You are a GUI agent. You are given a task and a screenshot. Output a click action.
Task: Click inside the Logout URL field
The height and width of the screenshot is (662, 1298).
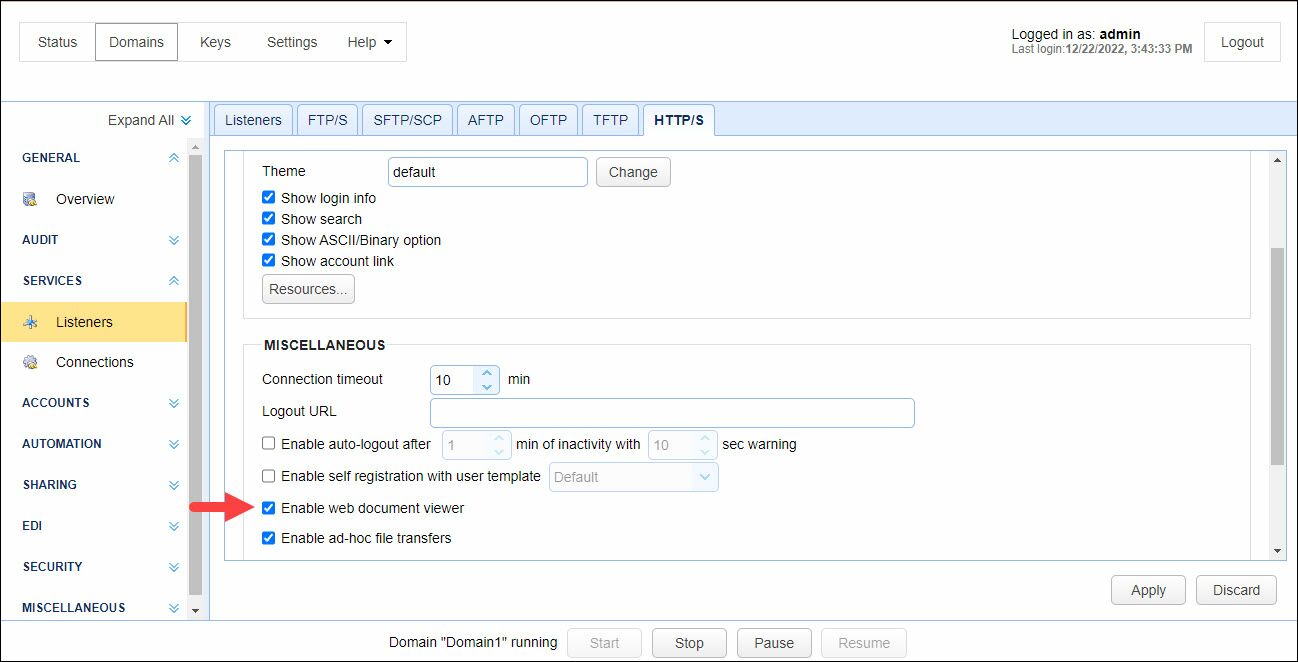coord(672,412)
